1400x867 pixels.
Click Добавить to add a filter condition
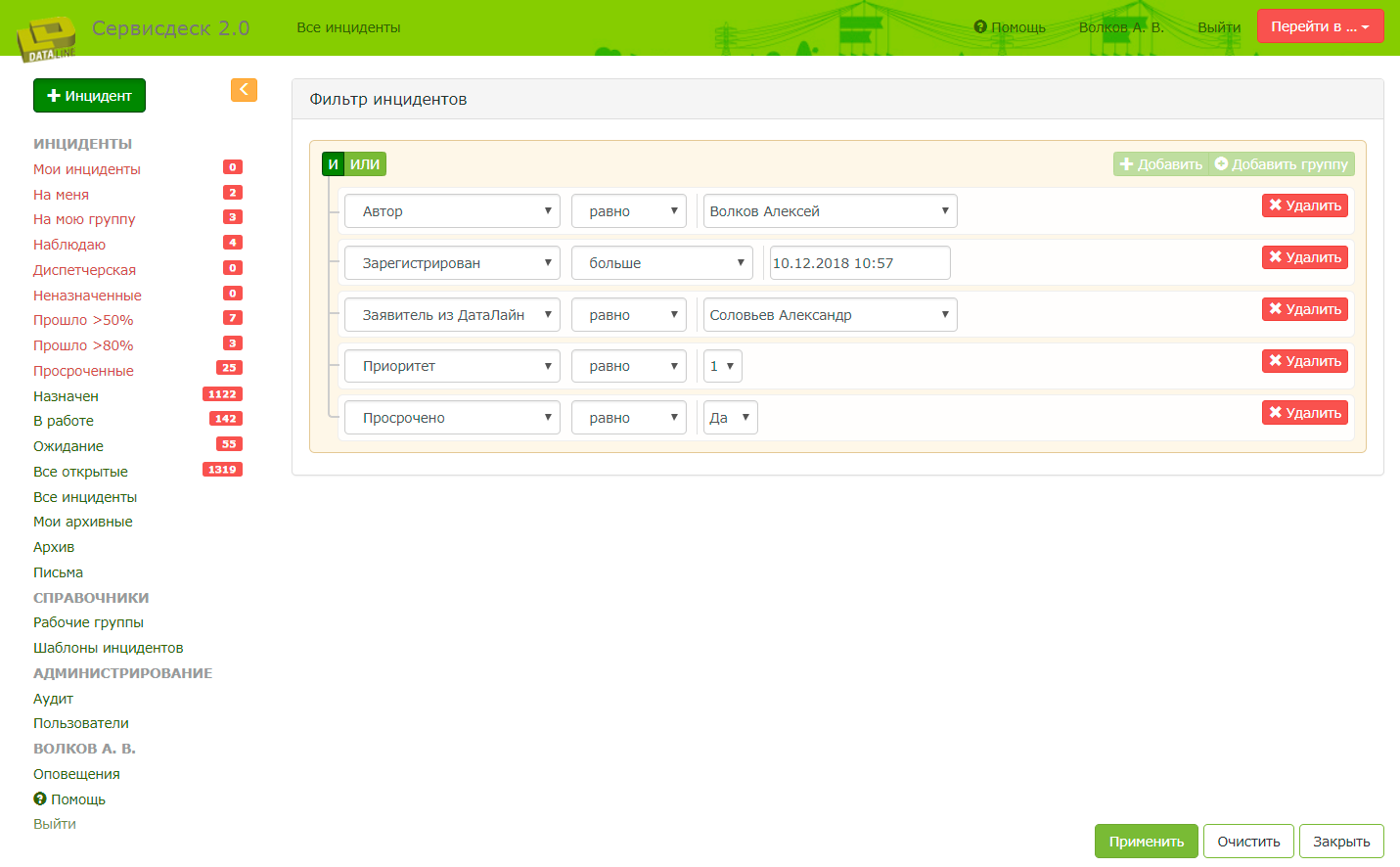1161,164
